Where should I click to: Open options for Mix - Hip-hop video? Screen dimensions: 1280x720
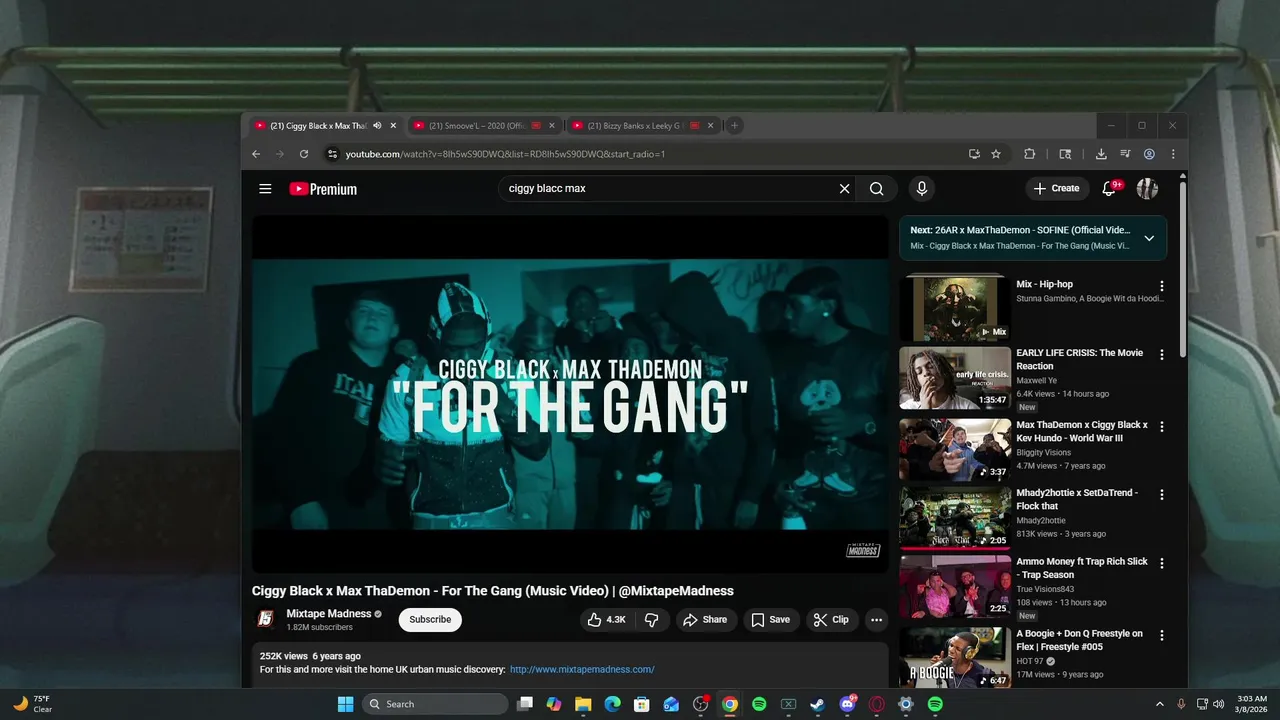[1161, 286]
